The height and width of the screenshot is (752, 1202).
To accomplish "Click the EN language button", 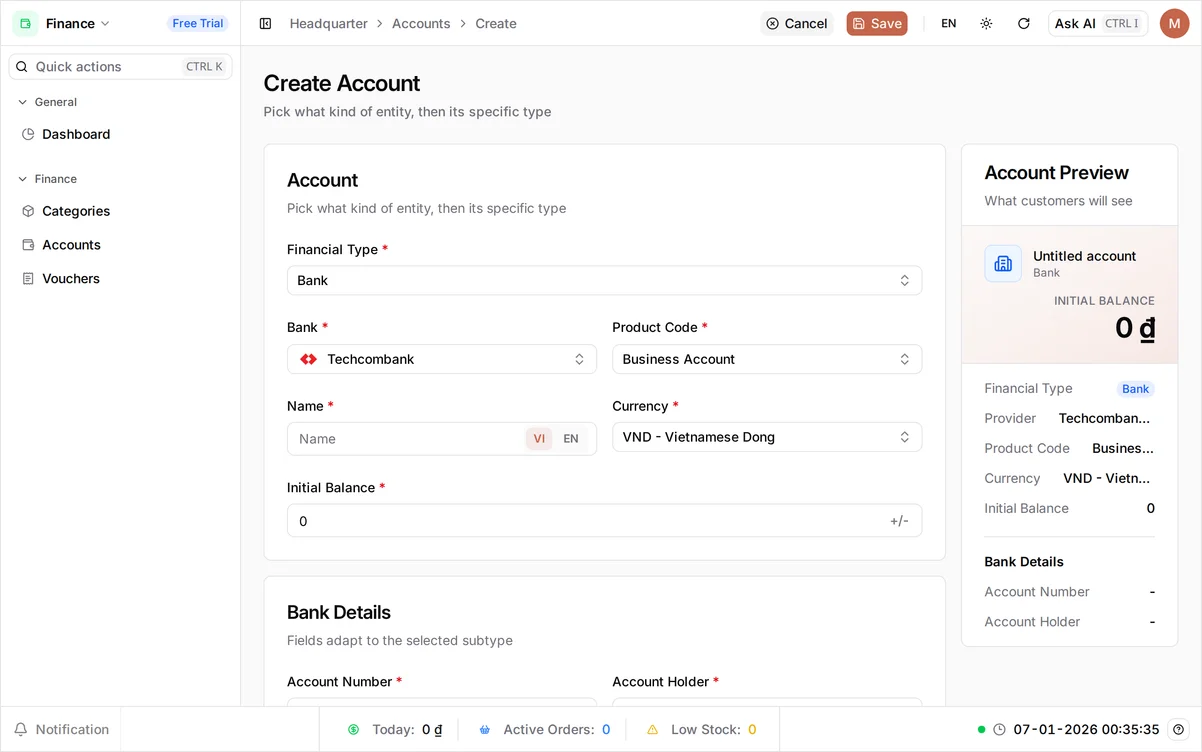I will pos(949,23).
